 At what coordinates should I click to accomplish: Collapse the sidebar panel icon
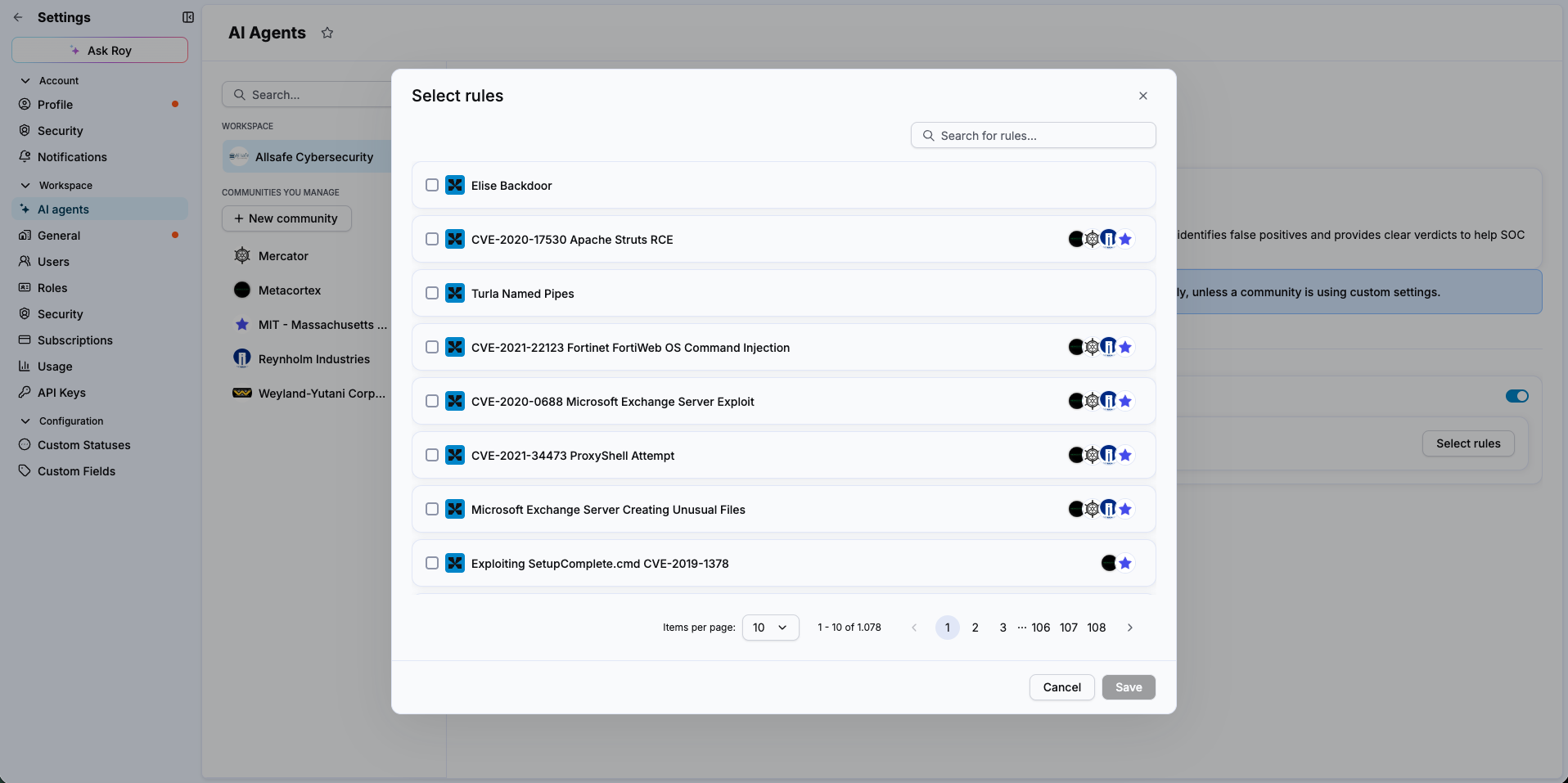pyautogui.click(x=188, y=17)
